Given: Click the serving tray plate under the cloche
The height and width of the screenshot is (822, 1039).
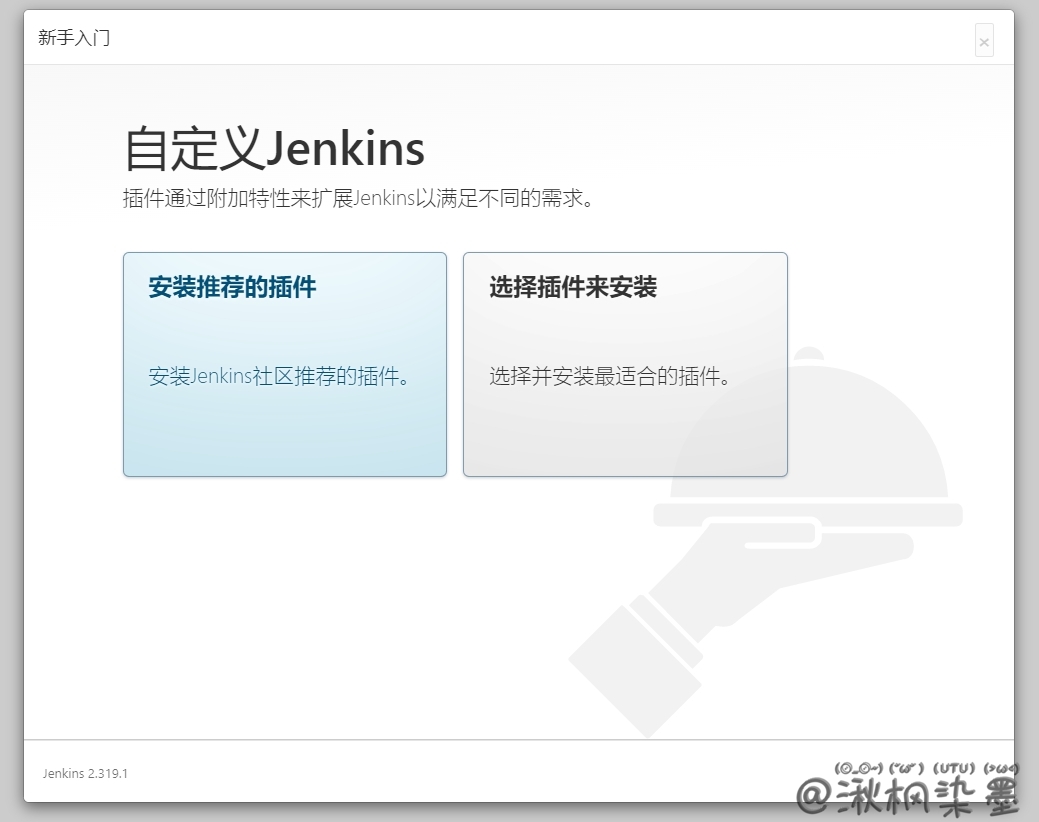Looking at the screenshot, I should tap(808, 515).
